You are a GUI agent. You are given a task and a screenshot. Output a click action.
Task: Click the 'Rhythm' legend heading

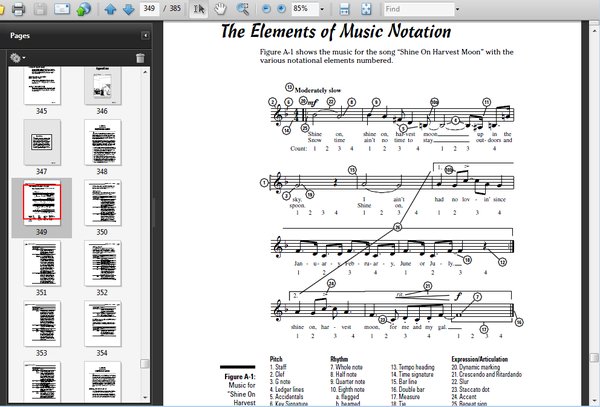tap(339, 359)
